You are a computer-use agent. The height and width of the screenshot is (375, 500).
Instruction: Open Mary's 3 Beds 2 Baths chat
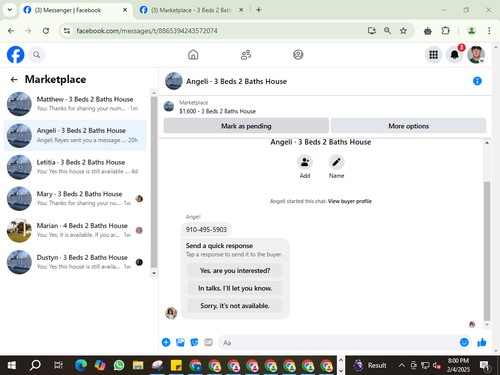click(75, 199)
